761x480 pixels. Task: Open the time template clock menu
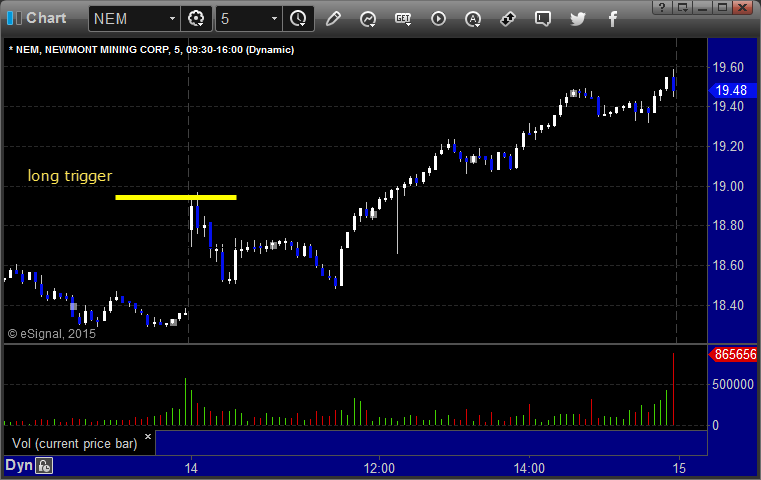pyautogui.click(x=298, y=19)
